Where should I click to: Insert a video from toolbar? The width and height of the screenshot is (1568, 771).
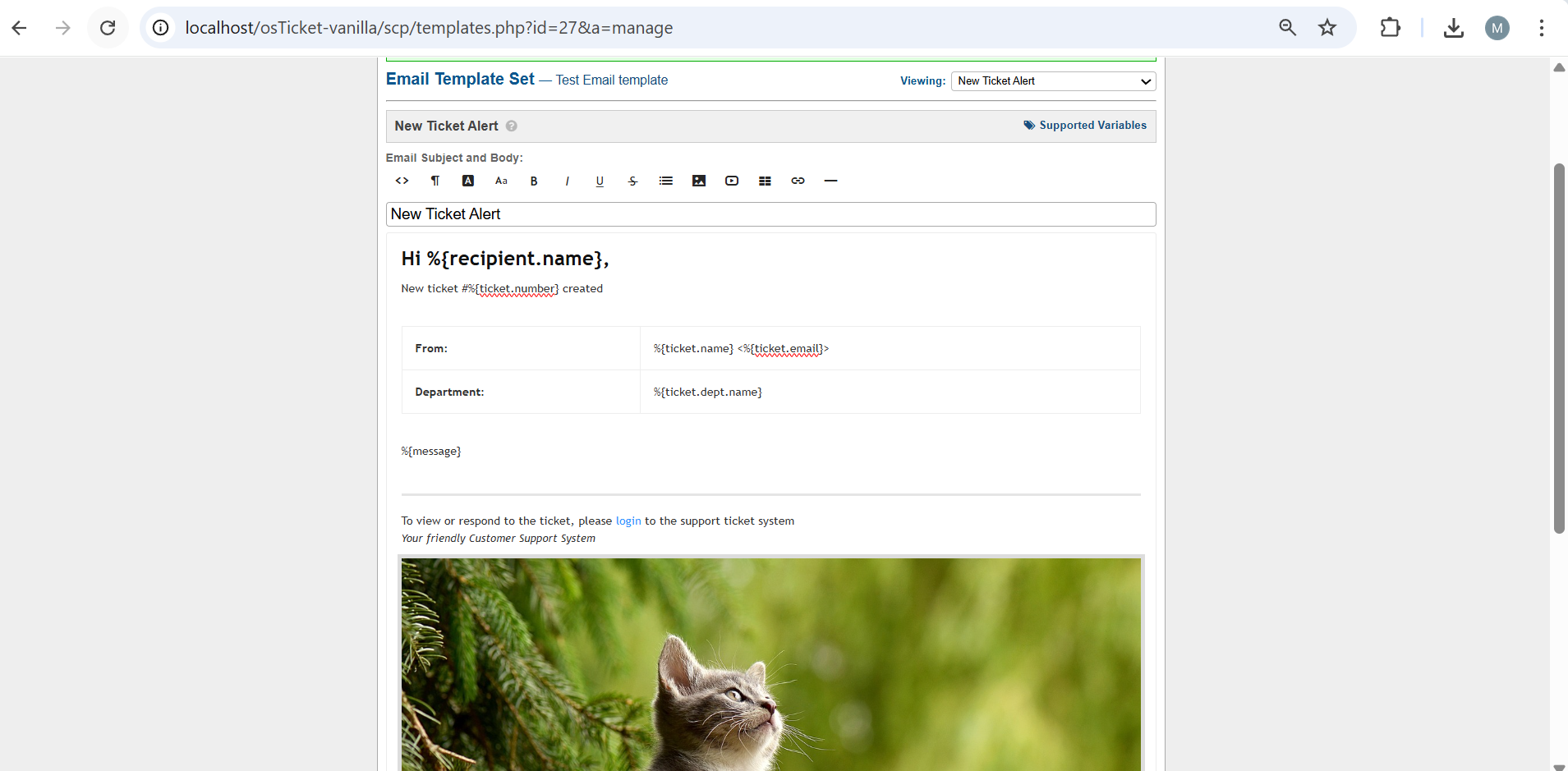tap(732, 181)
